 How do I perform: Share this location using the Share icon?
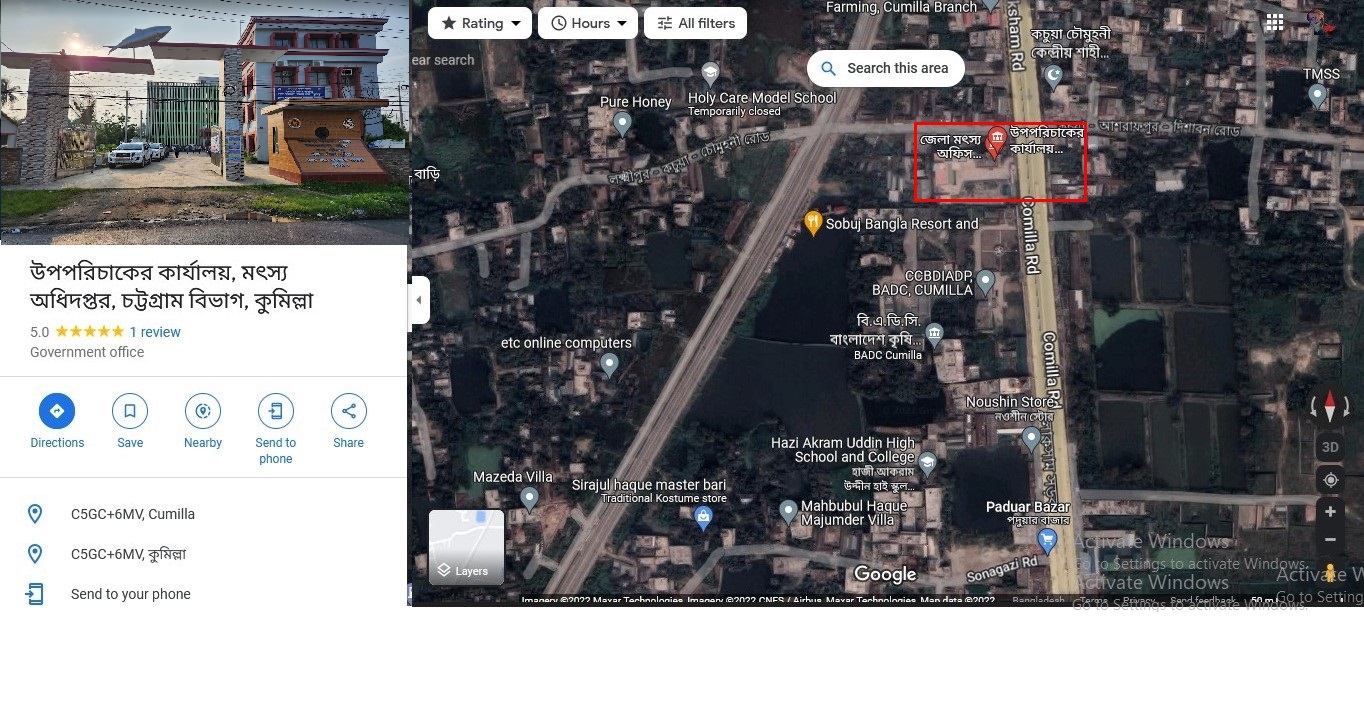click(x=348, y=411)
